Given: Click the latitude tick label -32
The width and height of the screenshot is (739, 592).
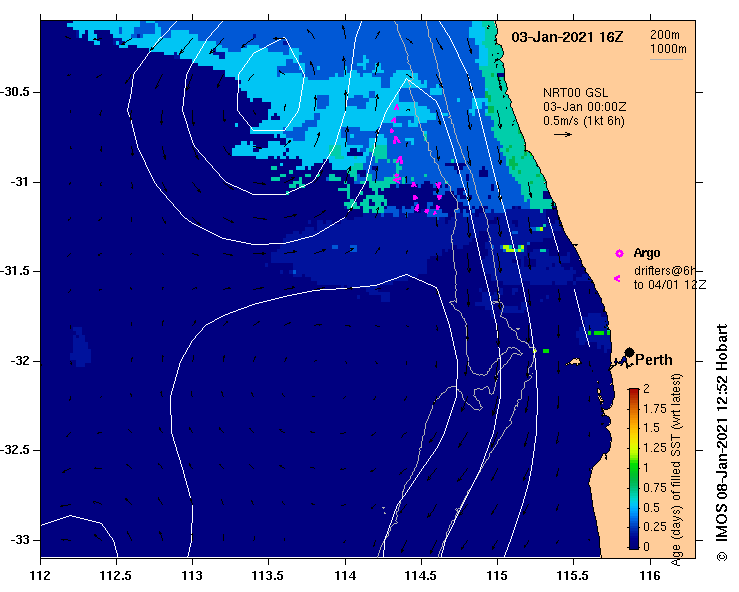Looking at the screenshot, I should coord(20,361).
